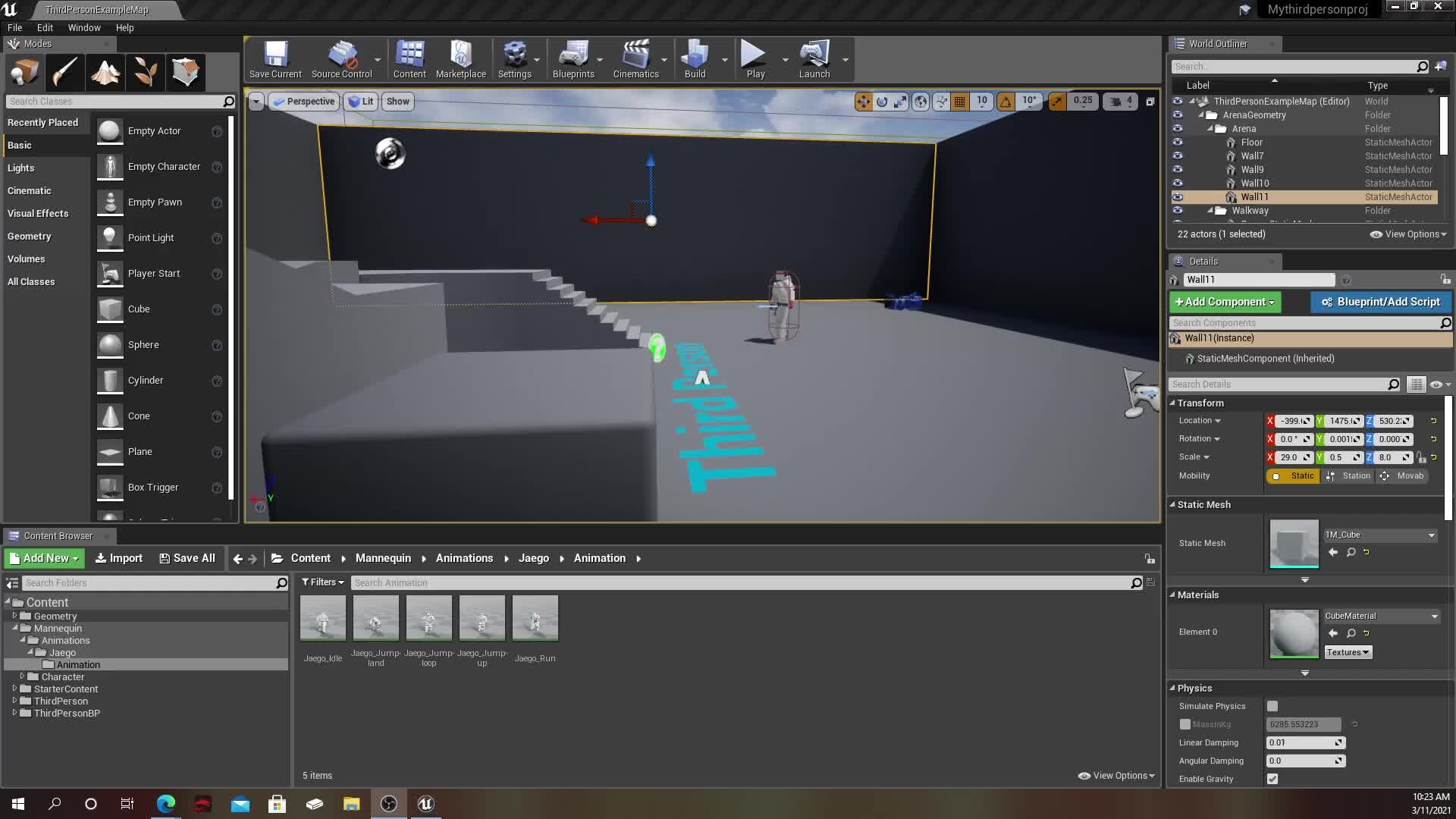Image resolution: width=1456 pixels, height=819 pixels.
Task: Open the File menu
Action: (x=15, y=27)
